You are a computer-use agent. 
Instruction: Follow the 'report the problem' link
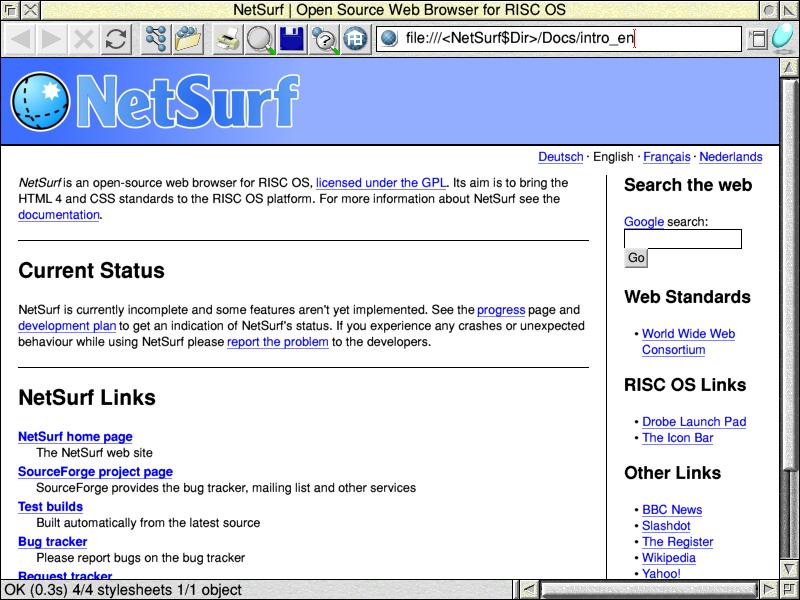[277, 342]
